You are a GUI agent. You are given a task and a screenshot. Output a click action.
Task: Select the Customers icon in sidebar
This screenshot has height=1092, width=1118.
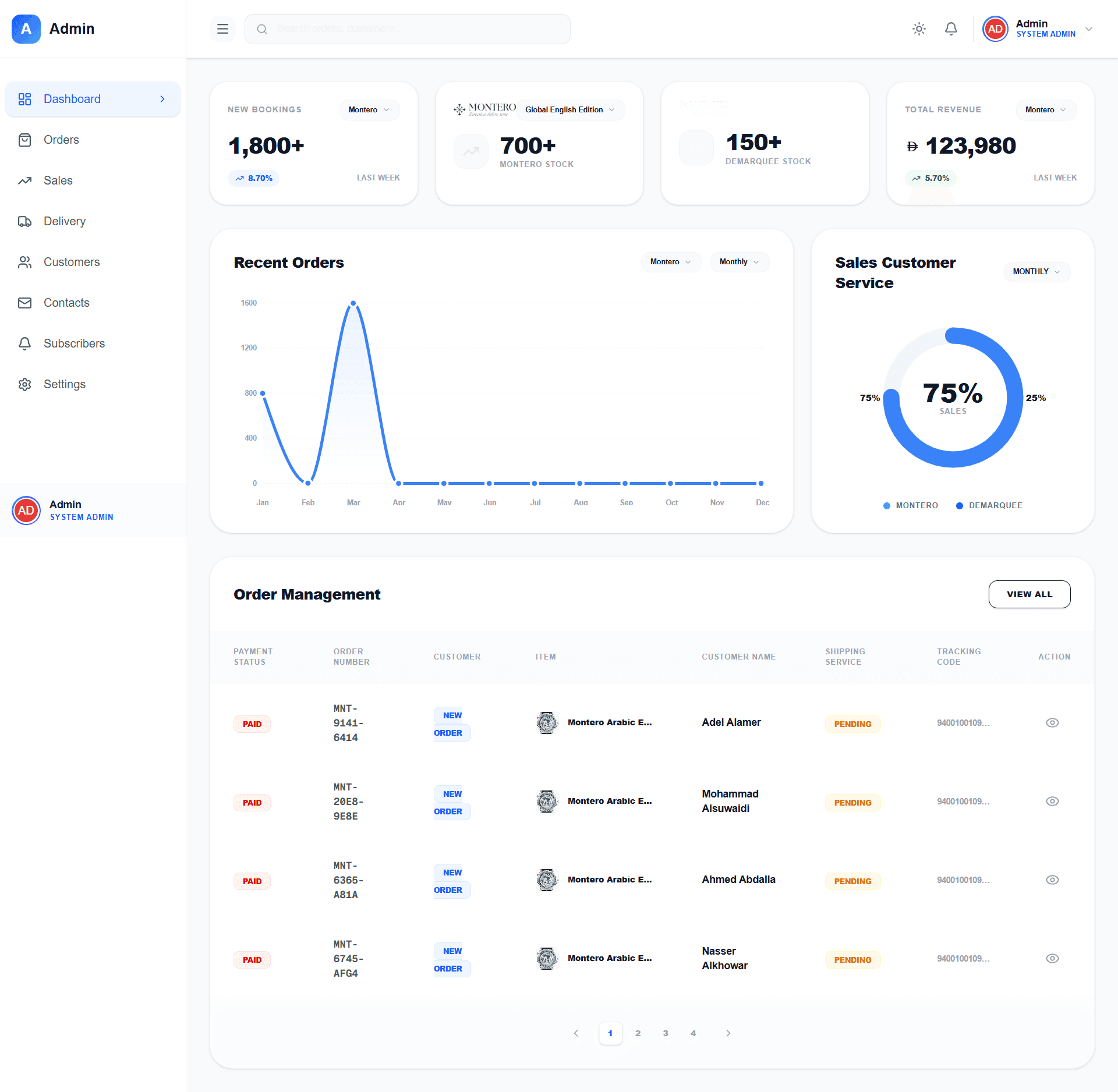point(25,262)
